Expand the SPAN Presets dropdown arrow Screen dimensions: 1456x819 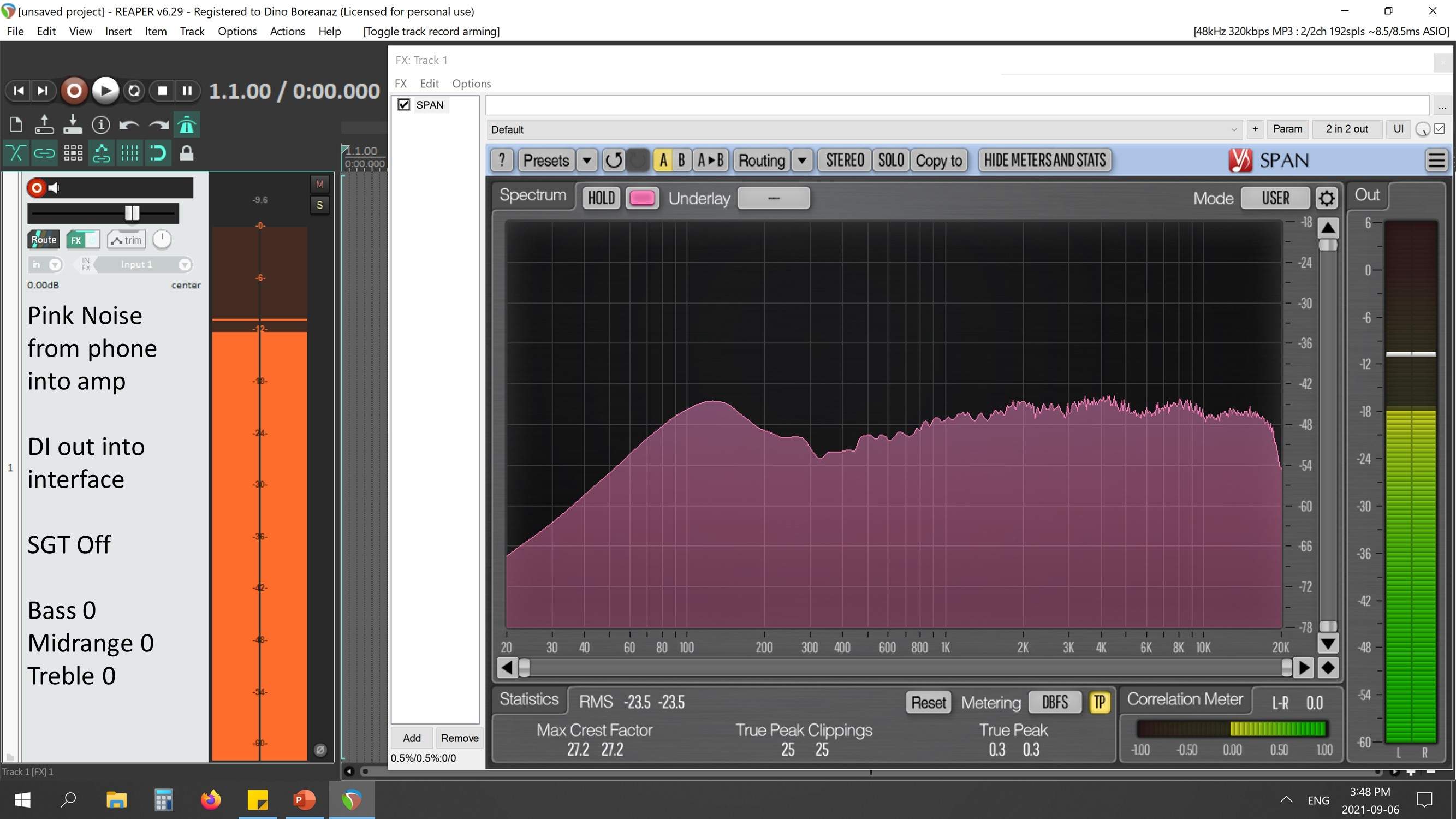(587, 160)
